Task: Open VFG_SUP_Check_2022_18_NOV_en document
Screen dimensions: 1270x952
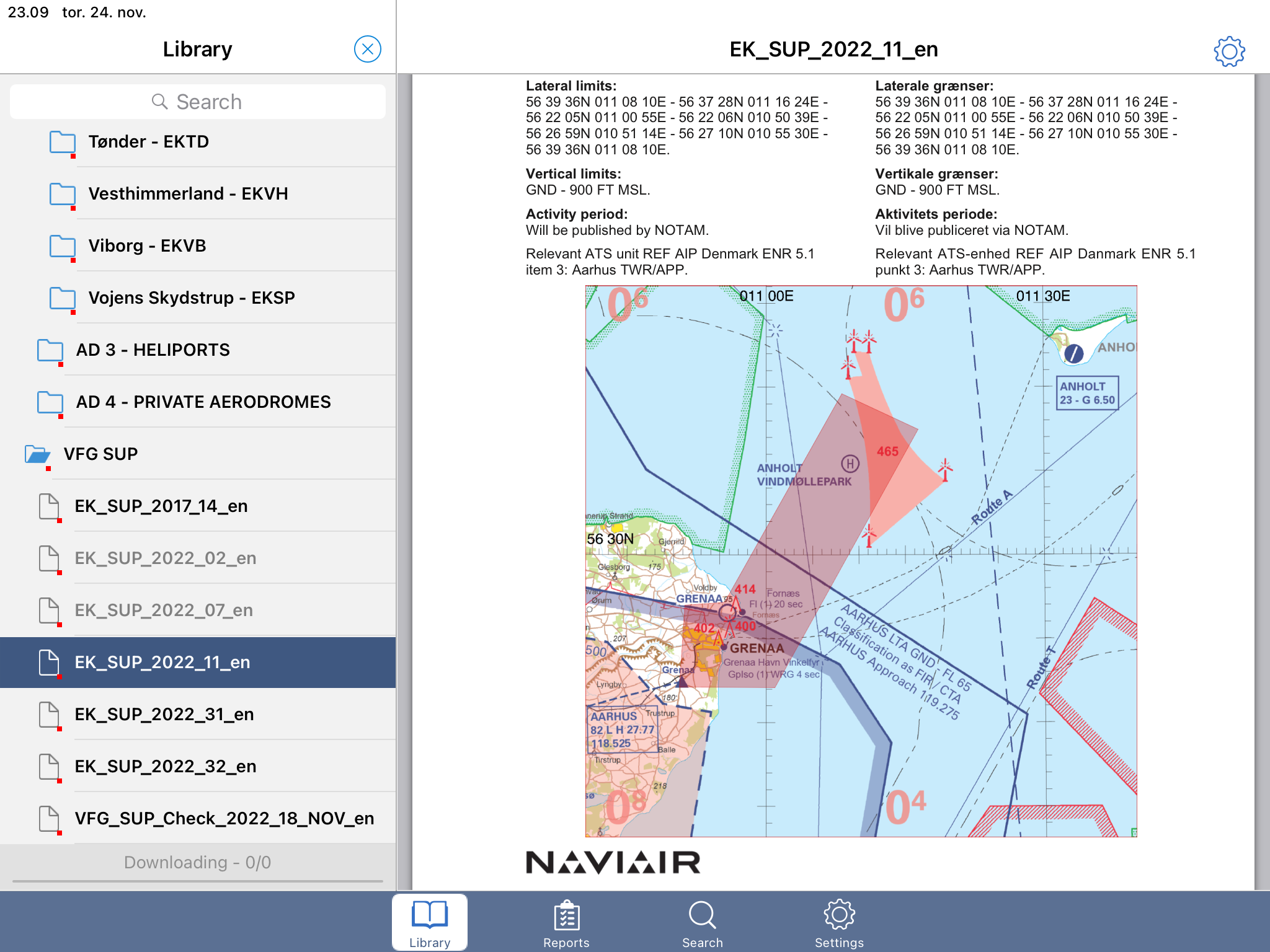Action: (x=198, y=818)
